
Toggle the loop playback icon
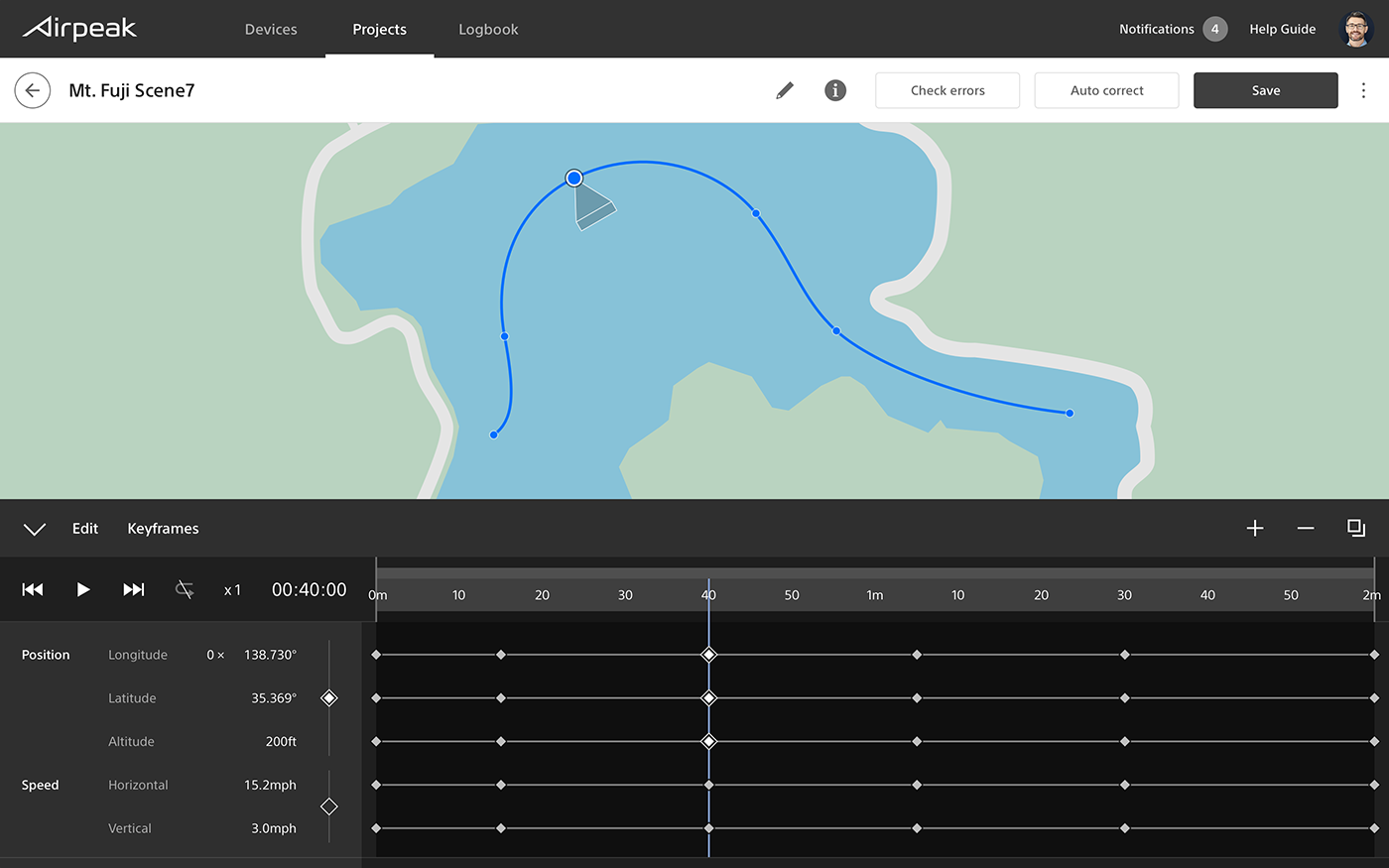(x=185, y=589)
